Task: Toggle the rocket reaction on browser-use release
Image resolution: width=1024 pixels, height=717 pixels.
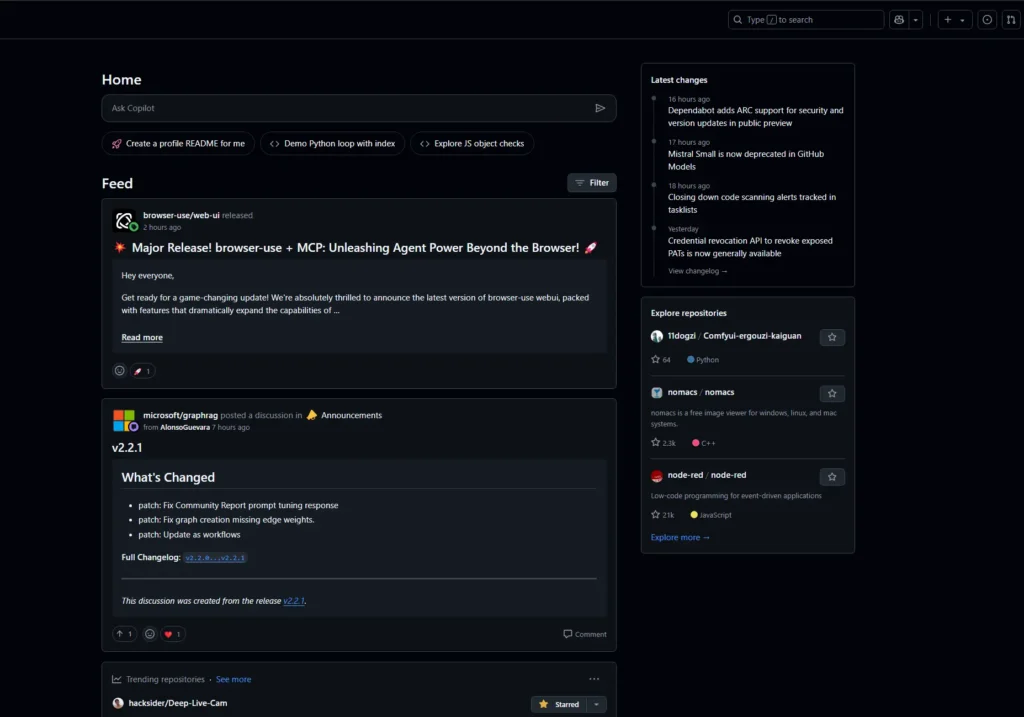Action: click(142, 371)
